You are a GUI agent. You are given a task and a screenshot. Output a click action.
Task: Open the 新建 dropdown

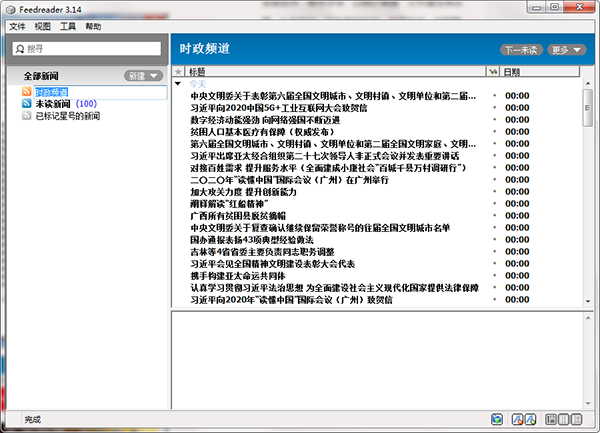point(142,76)
